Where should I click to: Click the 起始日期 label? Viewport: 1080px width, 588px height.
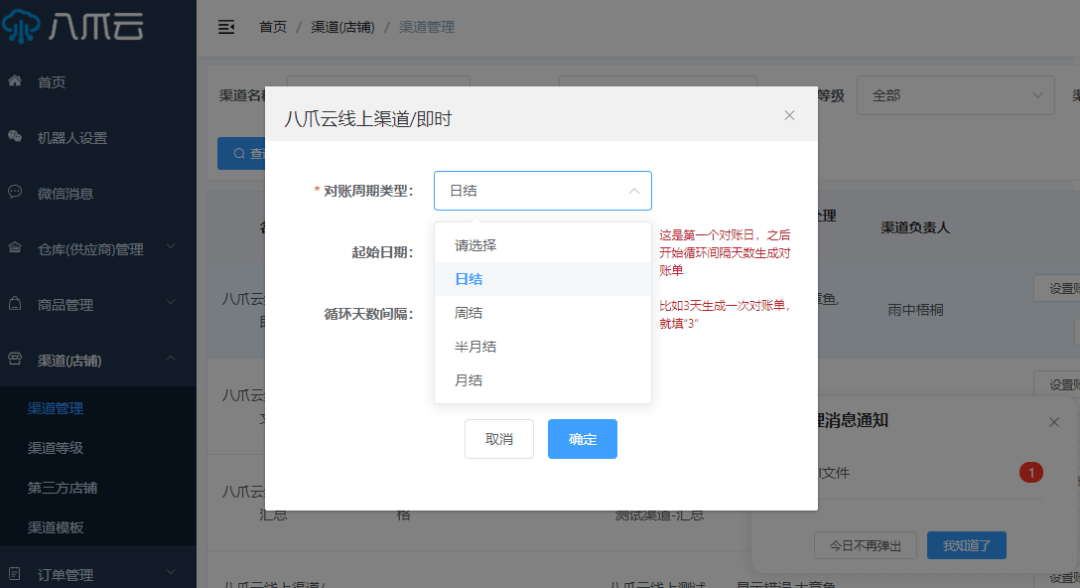click(x=382, y=253)
